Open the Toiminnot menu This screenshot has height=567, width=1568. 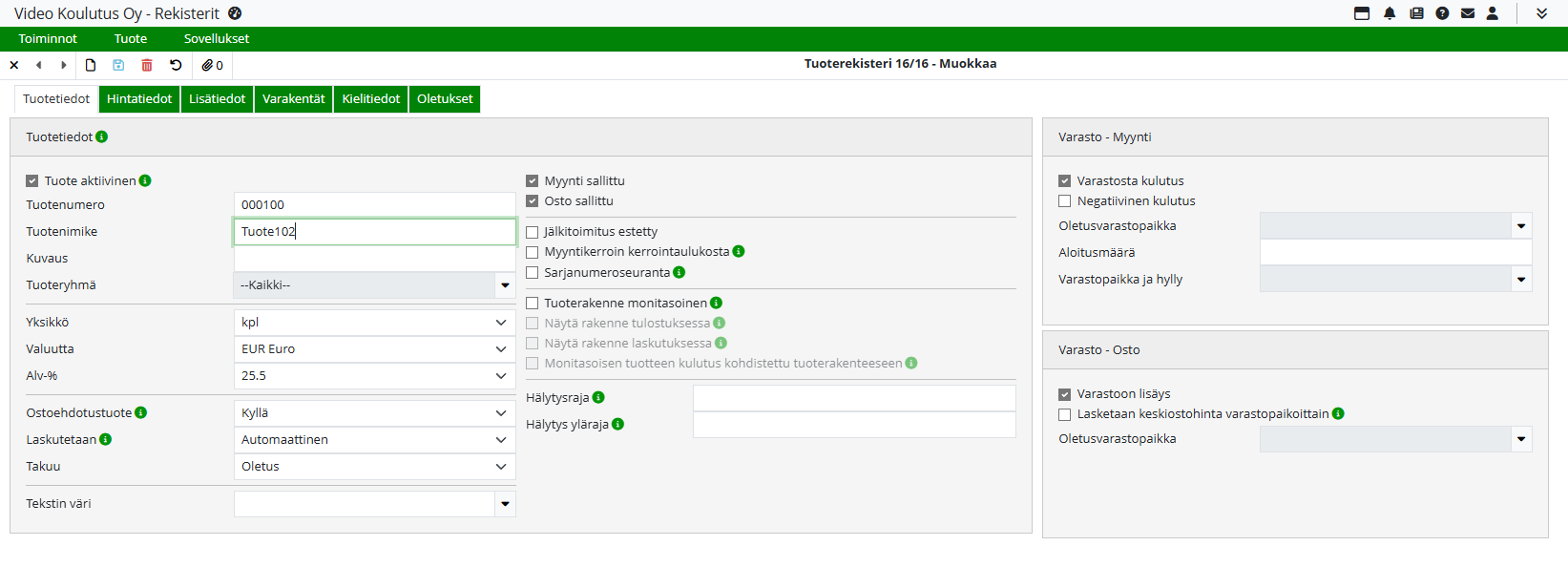(48, 39)
